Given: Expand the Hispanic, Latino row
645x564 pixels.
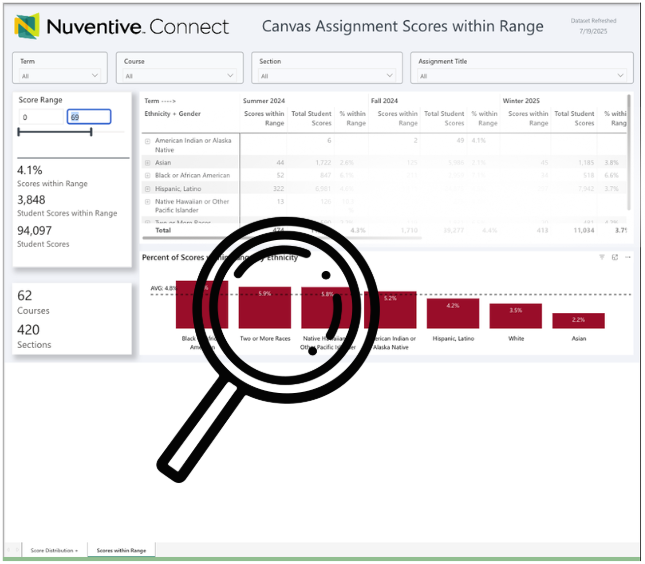Looking at the screenshot, I should (x=148, y=188).
